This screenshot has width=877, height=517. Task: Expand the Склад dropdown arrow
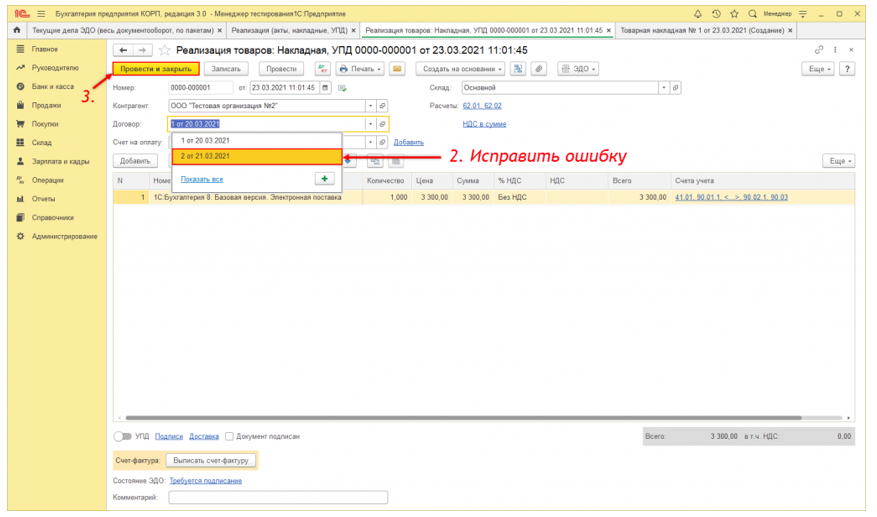pyautogui.click(x=663, y=88)
